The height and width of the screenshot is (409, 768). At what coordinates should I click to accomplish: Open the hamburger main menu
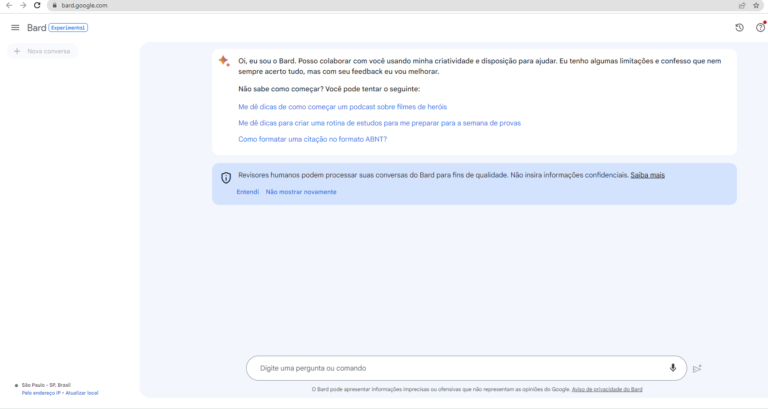pyautogui.click(x=15, y=28)
